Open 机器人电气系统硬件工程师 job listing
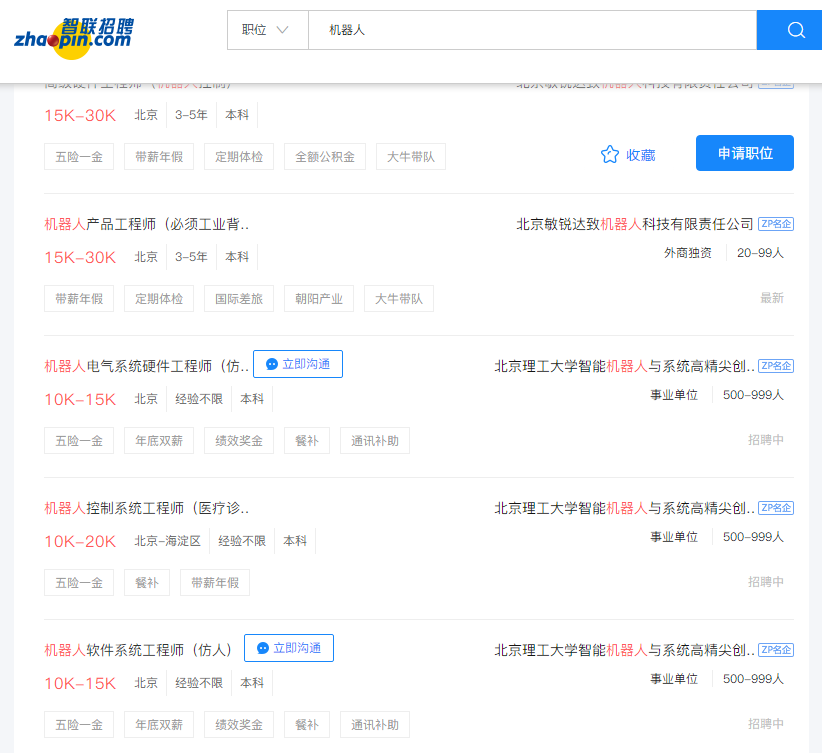The image size is (822, 753). coord(146,366)
